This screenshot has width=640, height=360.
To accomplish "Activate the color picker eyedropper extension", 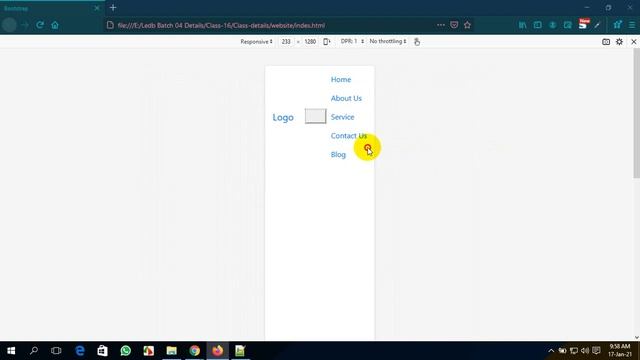I will pos(598,25).
